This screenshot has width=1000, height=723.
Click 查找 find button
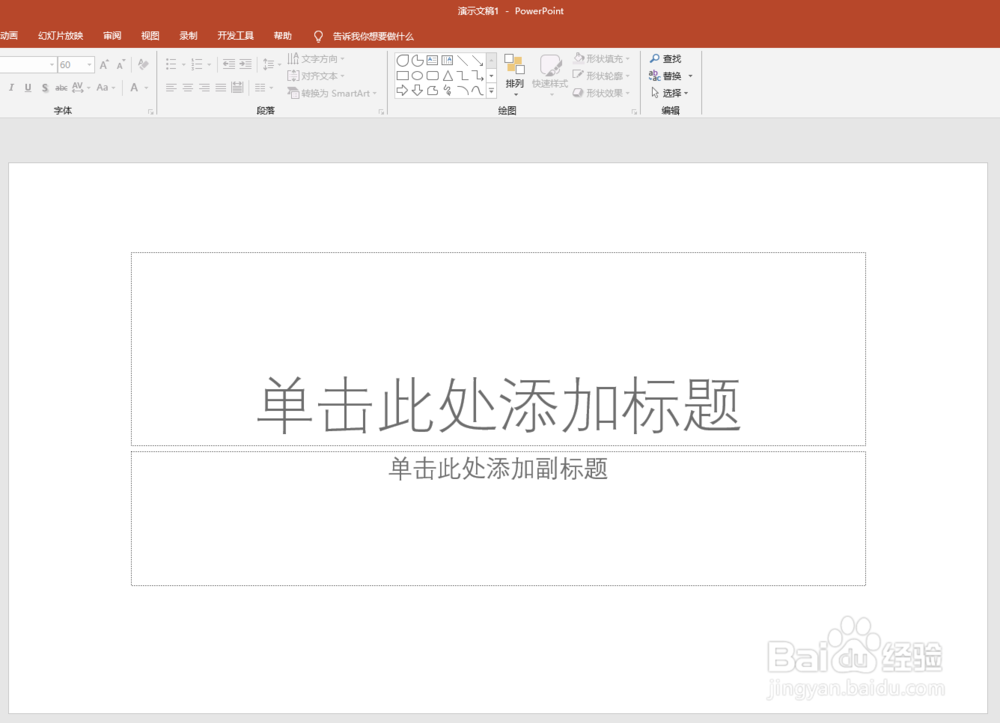(x=665, y=59)
